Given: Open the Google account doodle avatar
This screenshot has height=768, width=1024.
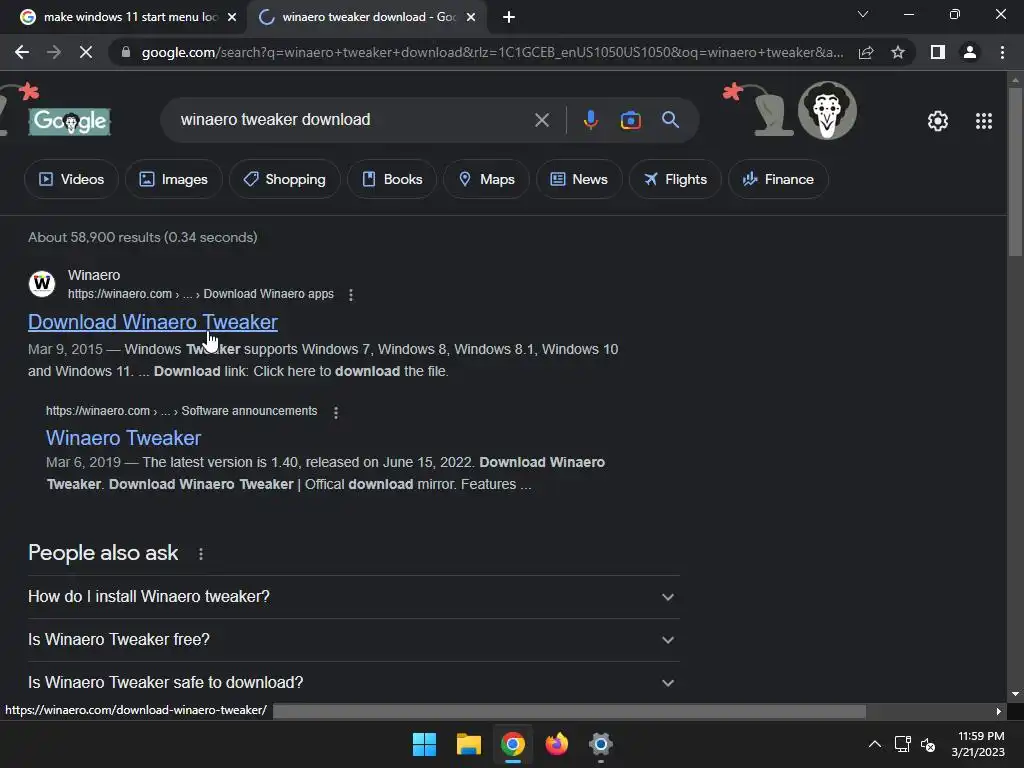Looking at the screenshot, I should click(827, 110).
